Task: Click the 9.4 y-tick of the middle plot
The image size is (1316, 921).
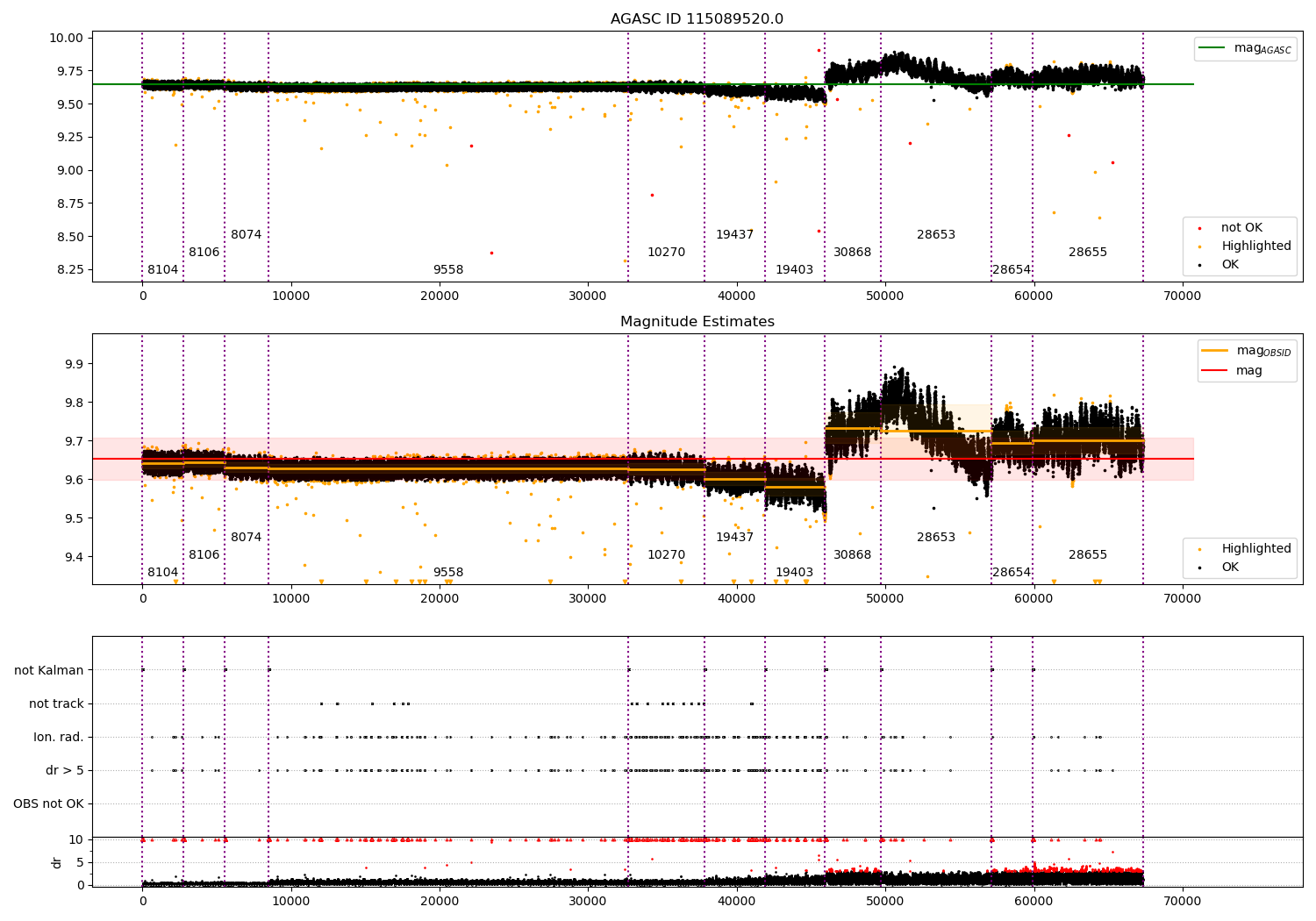Action: 74,558
